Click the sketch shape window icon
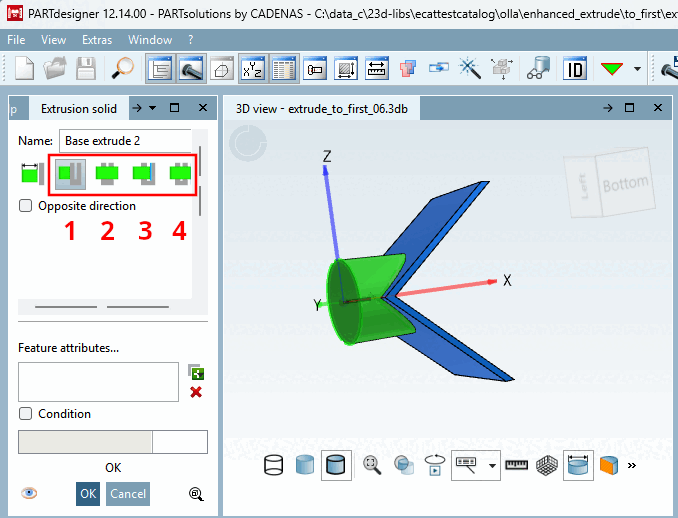The width and height of the screenshot is (678, 518). coord(222,68)
